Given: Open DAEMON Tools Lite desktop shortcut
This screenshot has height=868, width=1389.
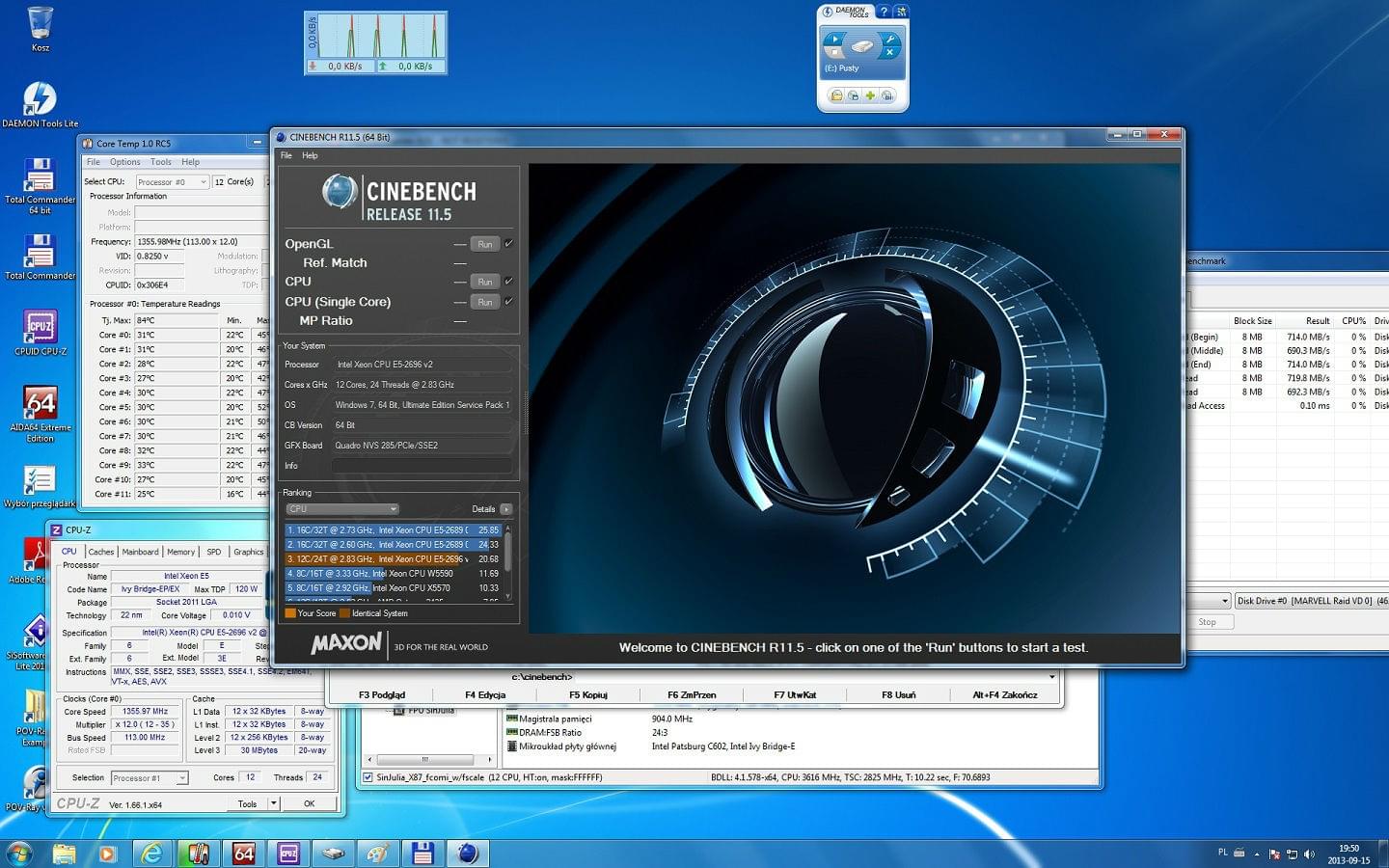Looking at the screenshot, I should point(40,99).
